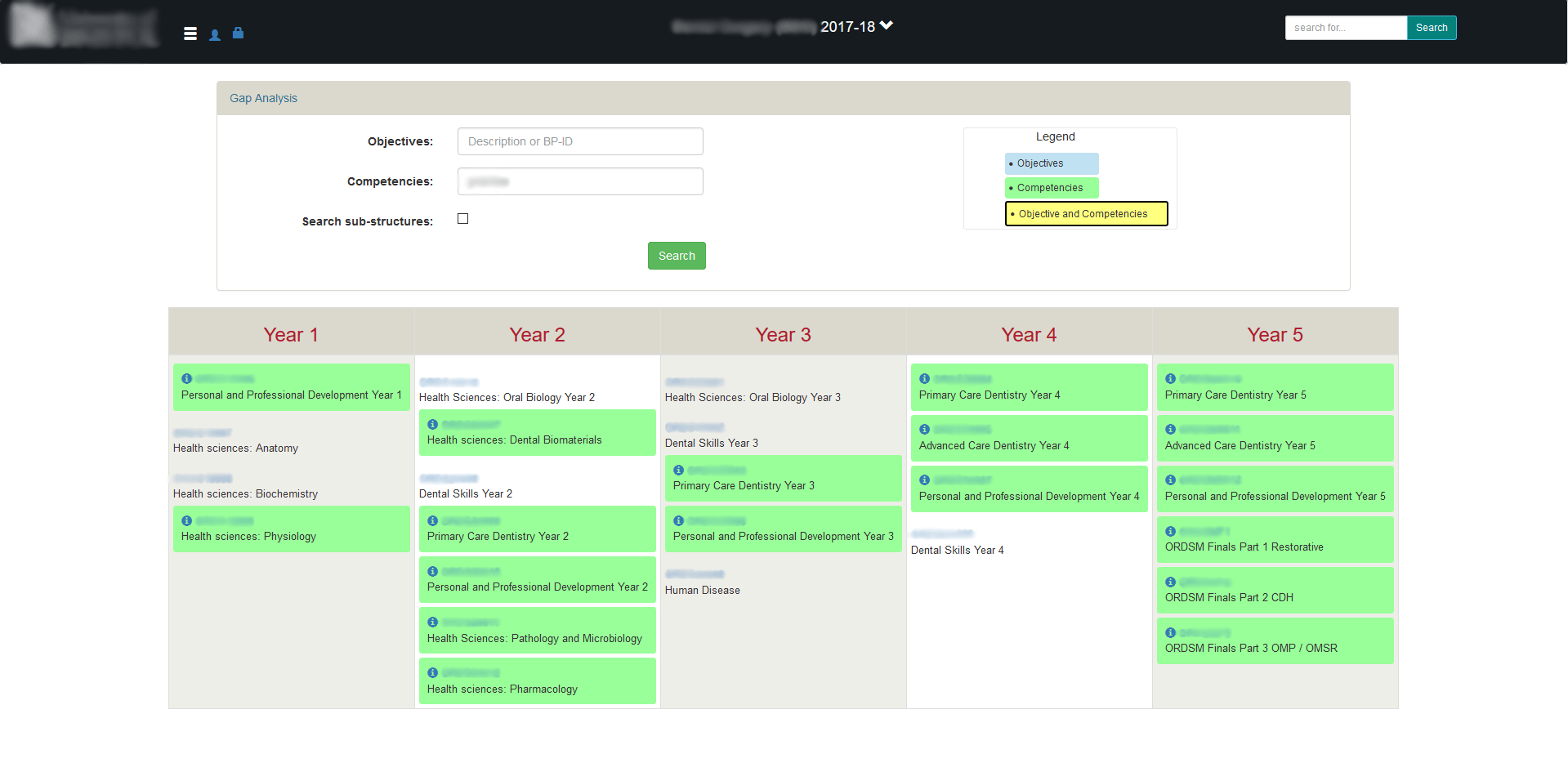Viewport: 1568px width, 772px height.
Task: Click the top-right 'search for...' box
Action: (1346, 28)
